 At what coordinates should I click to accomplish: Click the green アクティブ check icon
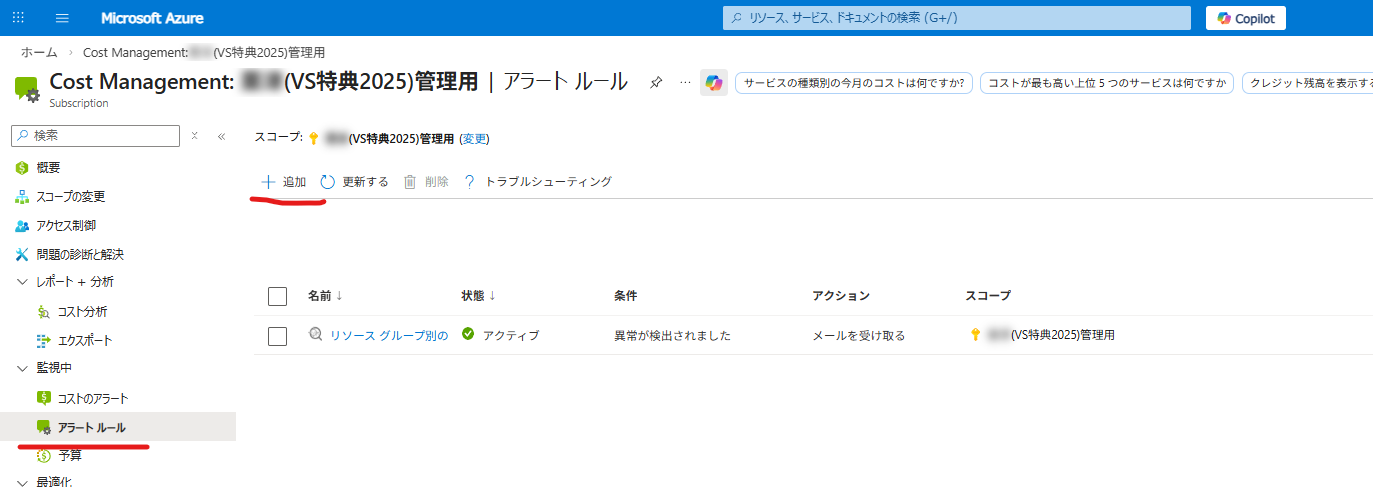(468, 334)
